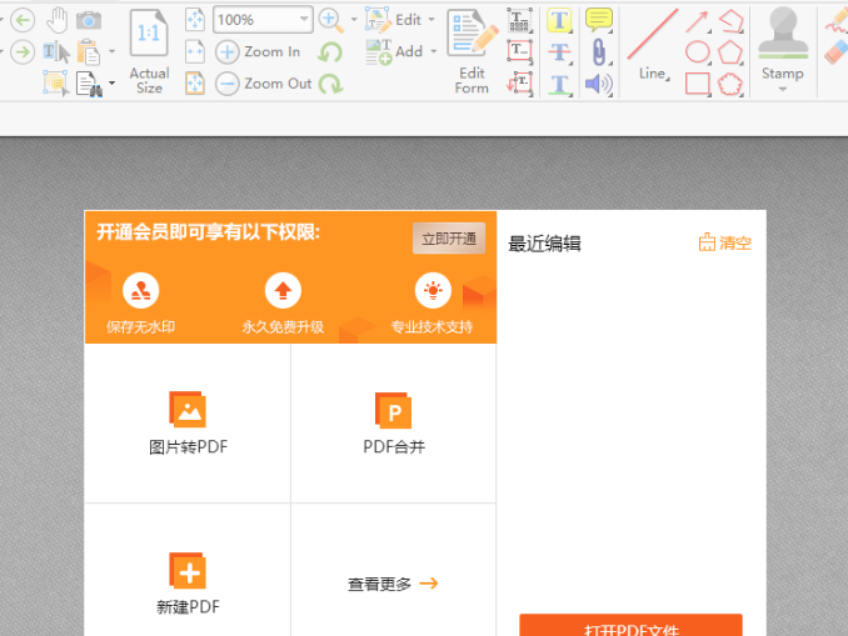Click the 打开PDF文件 button
Image resolution: width=848 pixels, height=636 pixels.
point(631,625)
